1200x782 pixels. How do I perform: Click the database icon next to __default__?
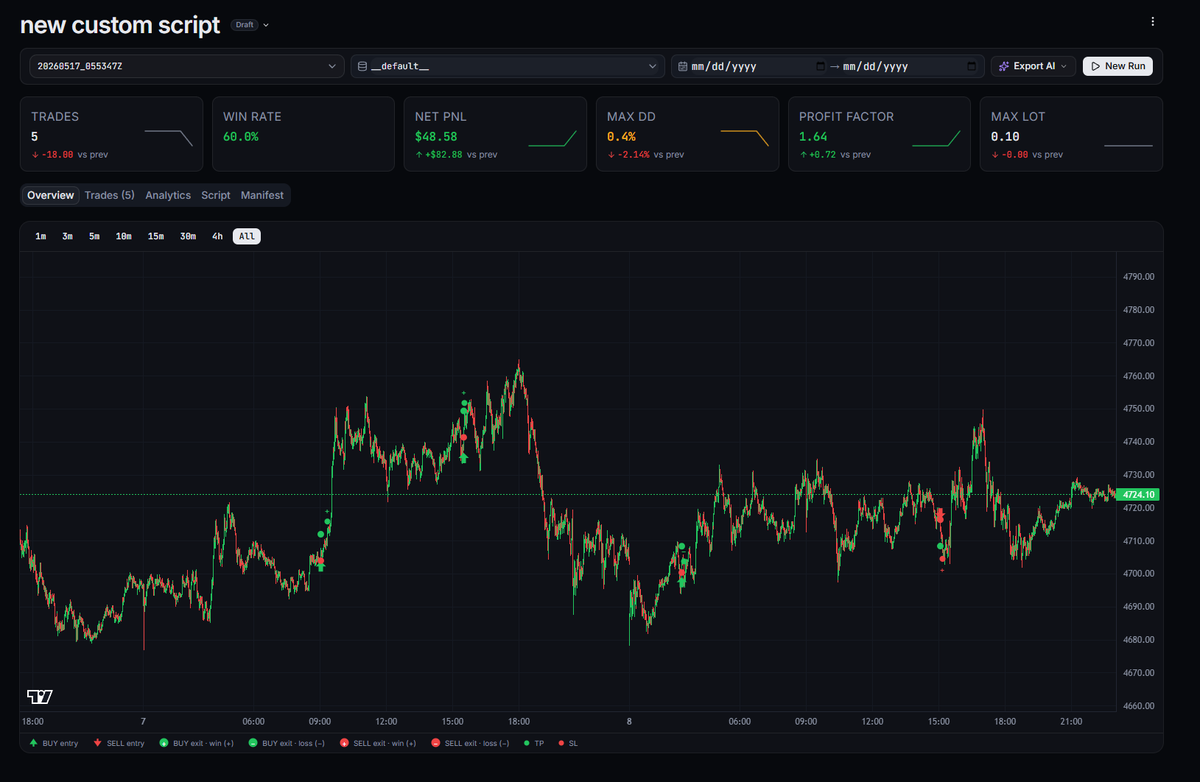[x=362, y=66]
